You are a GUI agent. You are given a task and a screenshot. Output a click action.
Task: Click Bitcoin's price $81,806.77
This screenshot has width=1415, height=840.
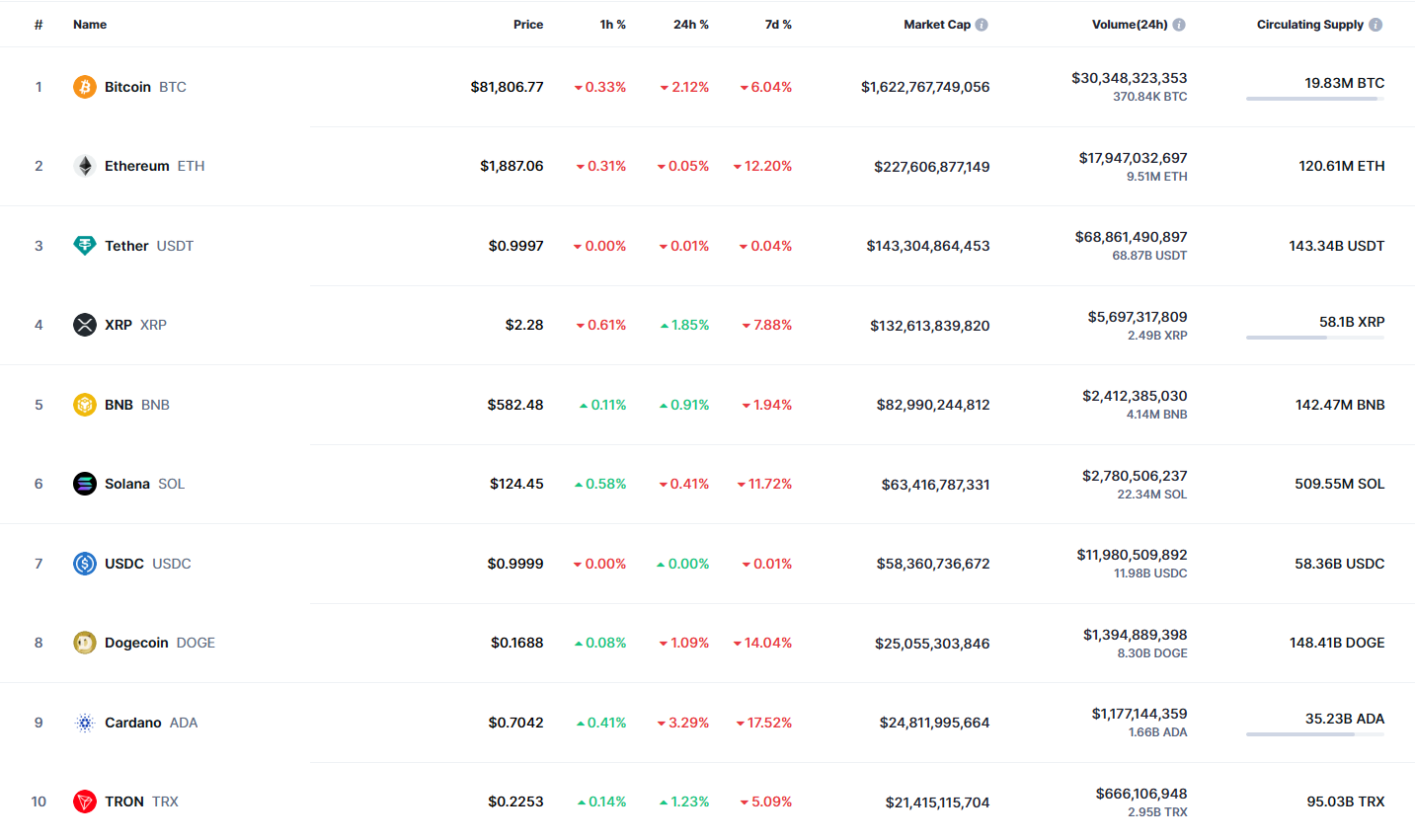507,87
